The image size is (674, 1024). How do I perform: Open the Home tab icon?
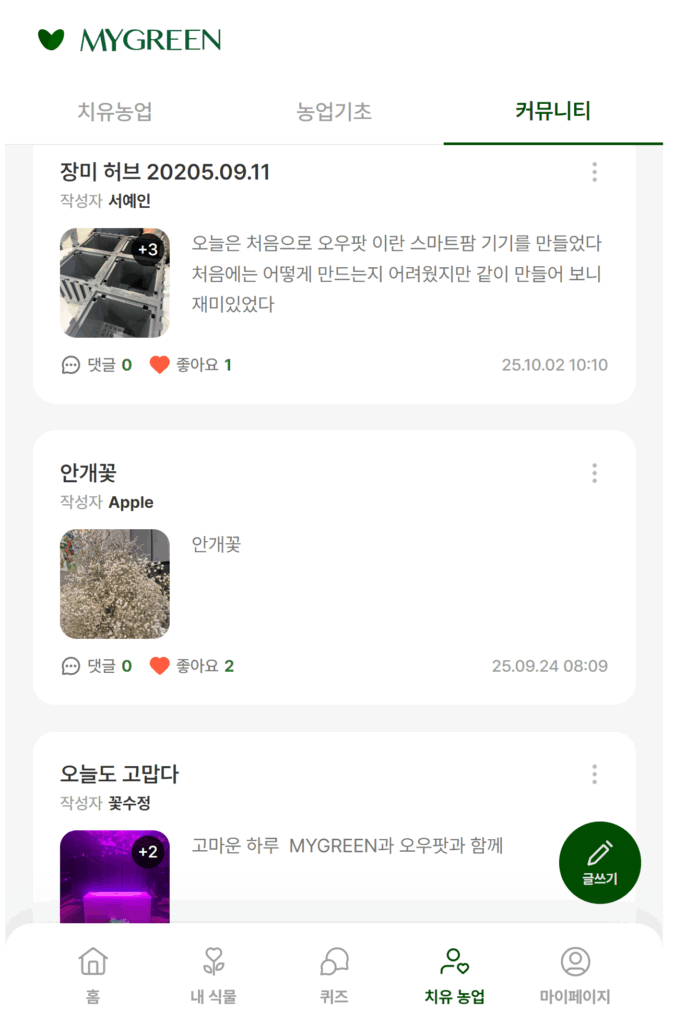point(93,962)
